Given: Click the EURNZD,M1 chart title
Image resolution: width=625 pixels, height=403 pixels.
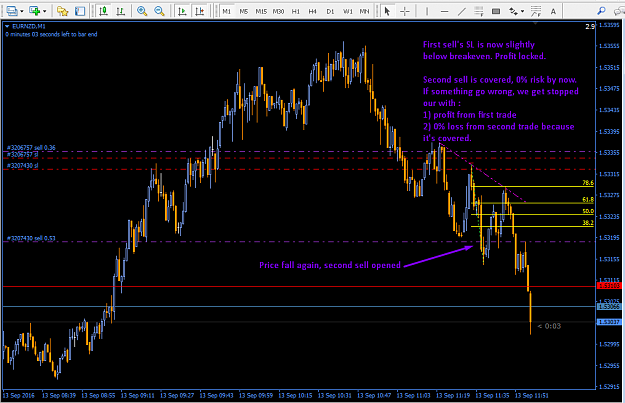Looking at the screenshot, I should pos(29,26).
